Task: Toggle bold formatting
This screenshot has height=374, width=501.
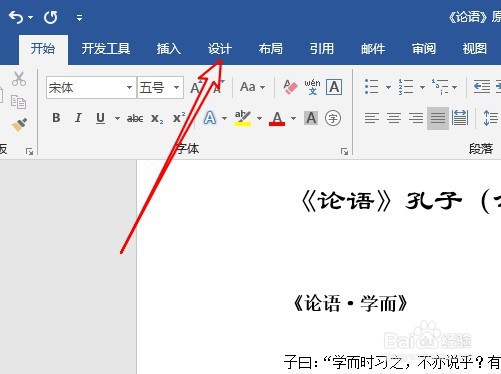Action: [x=56, y=118]
